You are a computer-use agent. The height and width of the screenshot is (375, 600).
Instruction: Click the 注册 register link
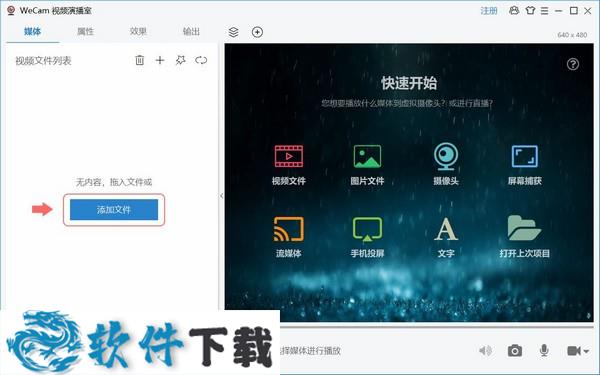[x=489, y=11]
